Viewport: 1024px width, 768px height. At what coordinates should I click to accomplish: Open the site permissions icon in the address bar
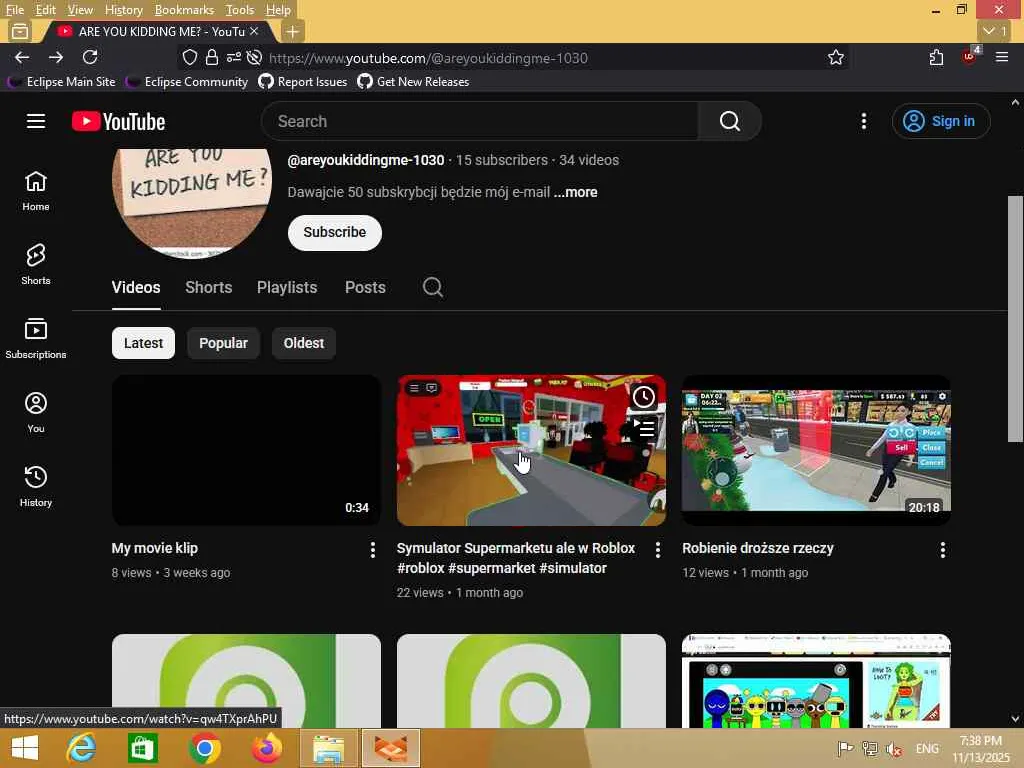pyautogui.click(x=233, y=57)
